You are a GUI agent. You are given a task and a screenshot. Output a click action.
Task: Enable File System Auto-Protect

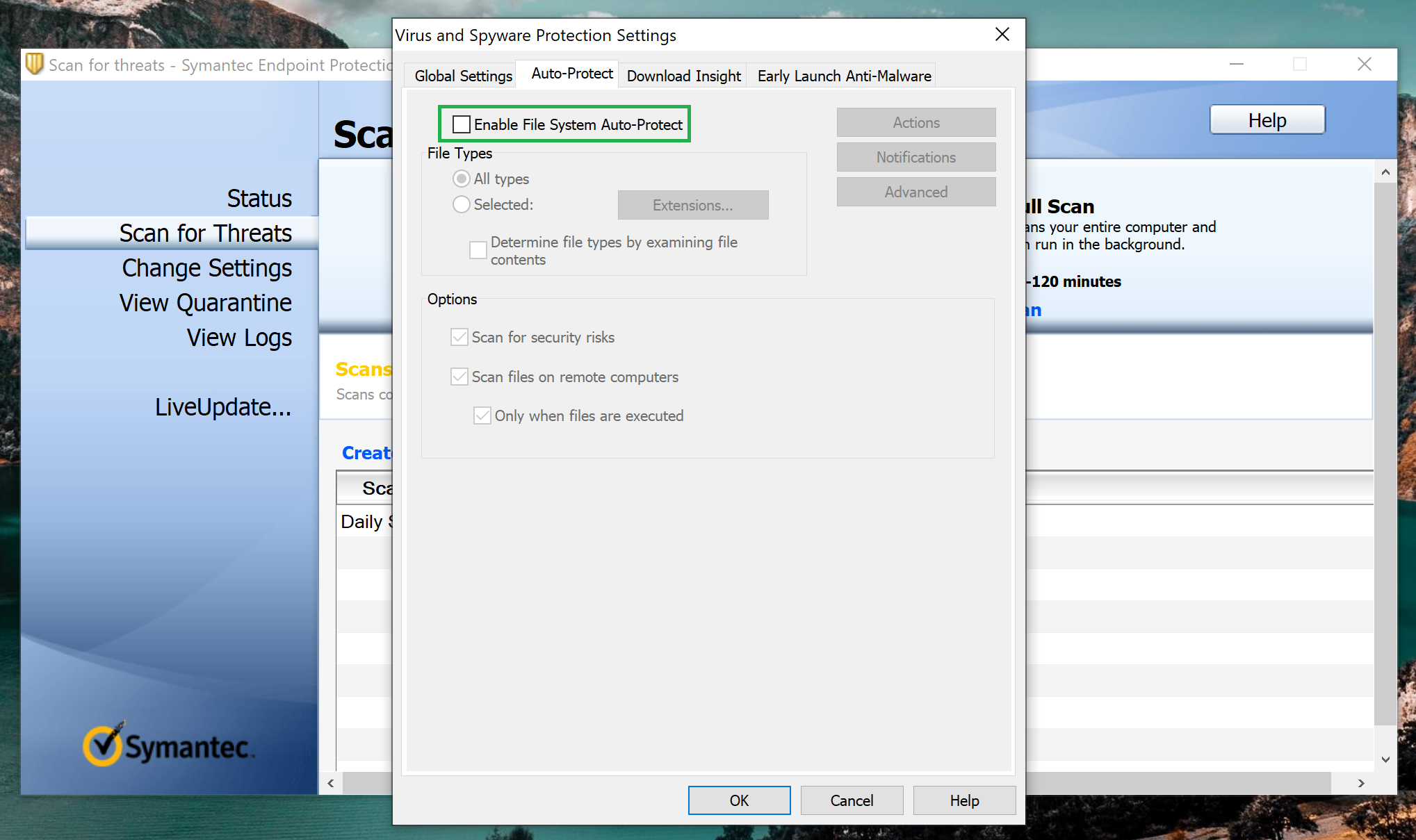point(461,124)
